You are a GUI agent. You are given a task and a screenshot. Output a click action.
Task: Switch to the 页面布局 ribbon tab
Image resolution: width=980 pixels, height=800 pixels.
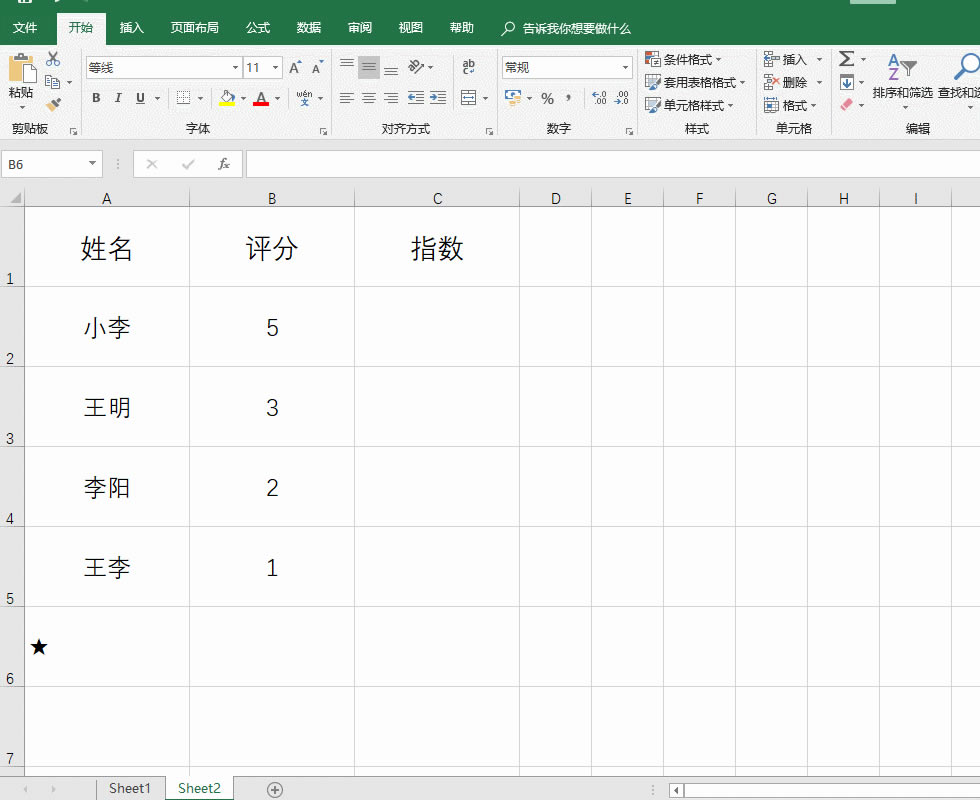[194, 28]
